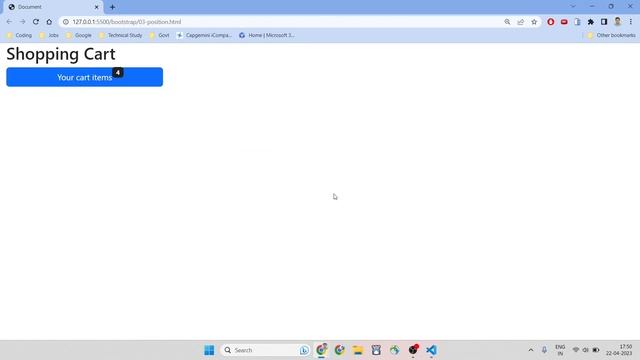Open the Govt bookmarks folder

coord(159,36)
